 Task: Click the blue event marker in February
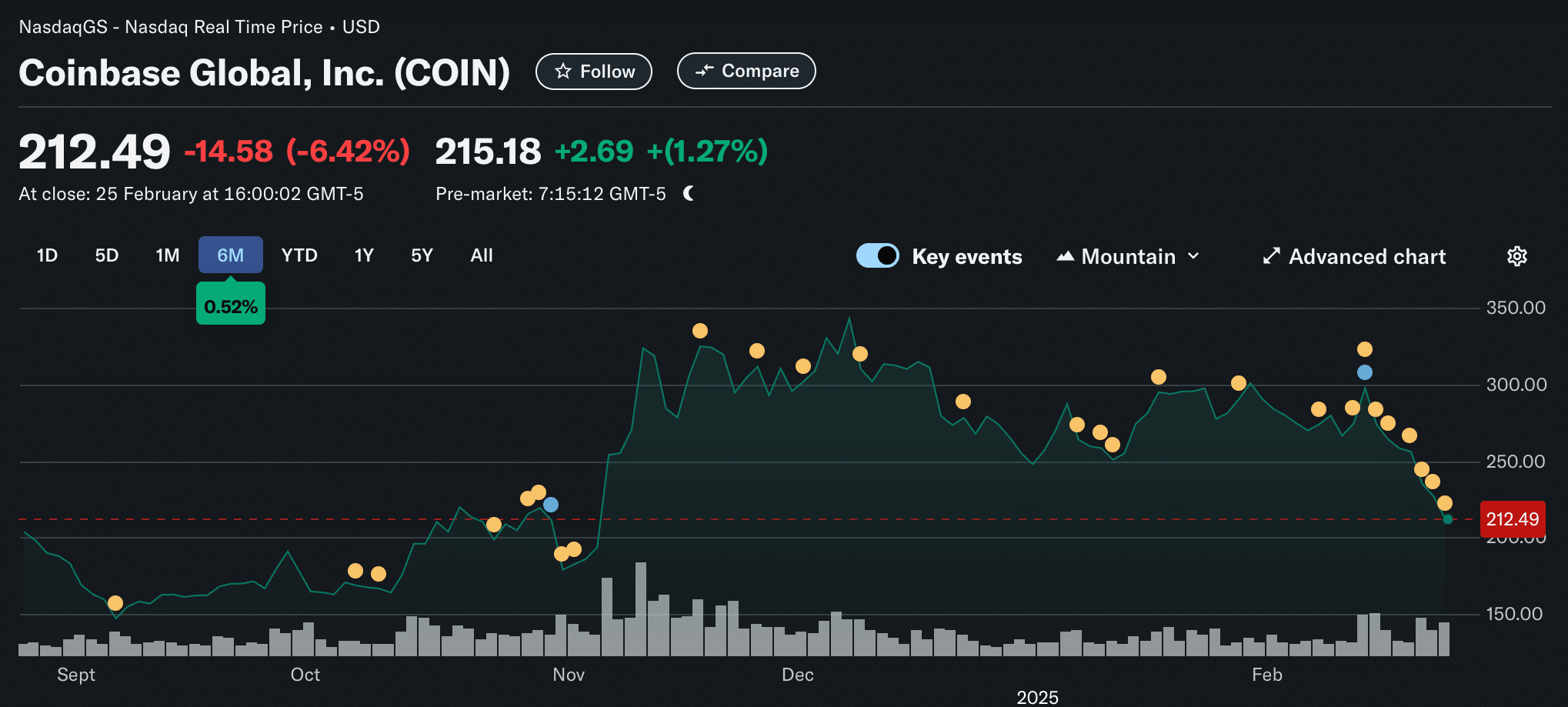pyautogui.click(x=1365, y=372)
